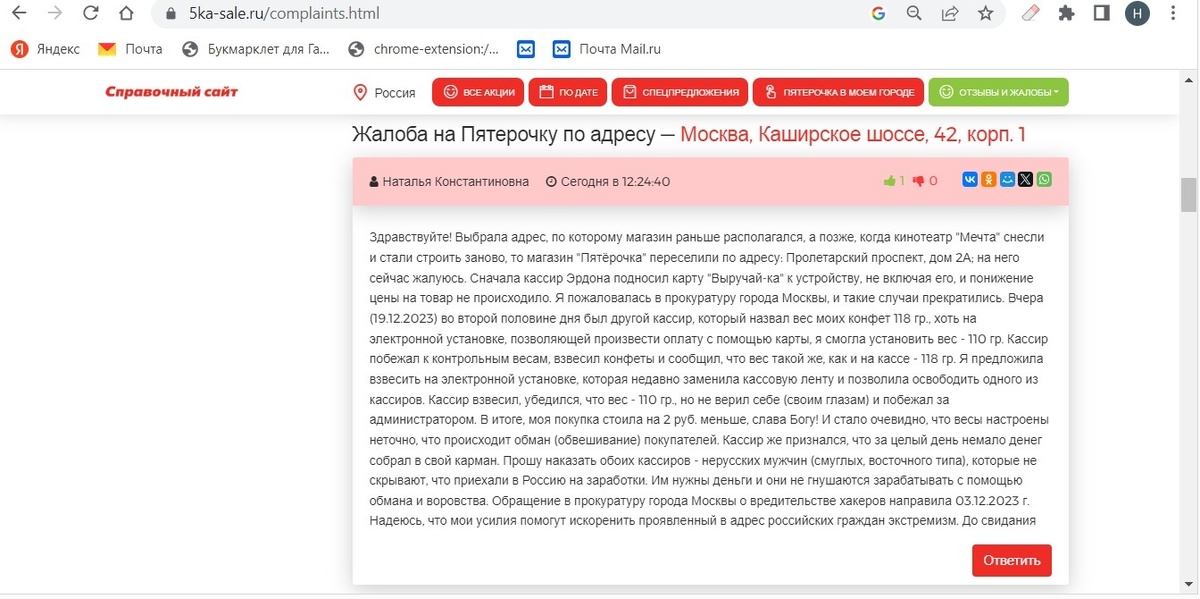The height and width of the screenshot is (599, 1200).
Task: Open the browser extensions puzzle icon
Action: coord(1067,15)
